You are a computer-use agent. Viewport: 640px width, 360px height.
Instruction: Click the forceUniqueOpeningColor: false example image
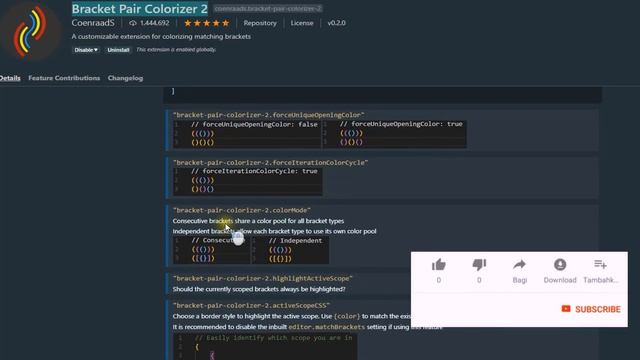point(247,134)
